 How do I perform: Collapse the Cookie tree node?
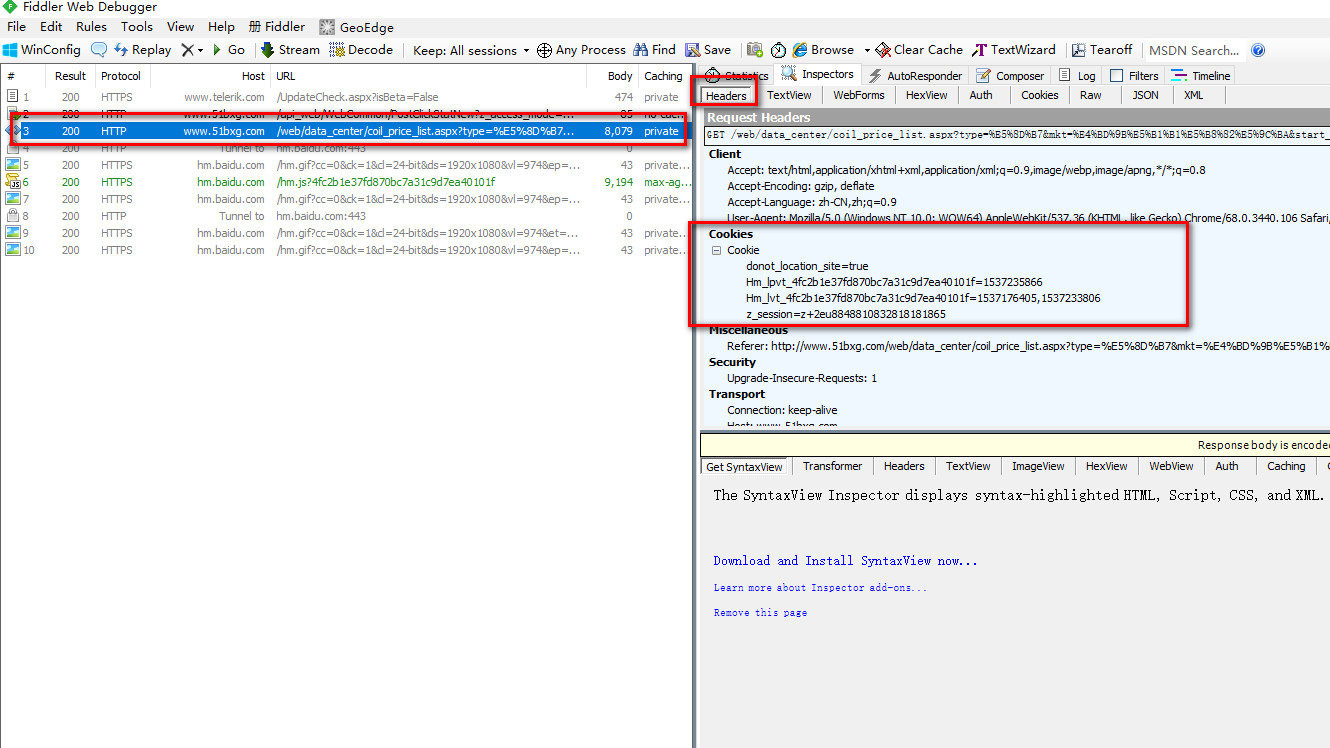pos(716,250)
